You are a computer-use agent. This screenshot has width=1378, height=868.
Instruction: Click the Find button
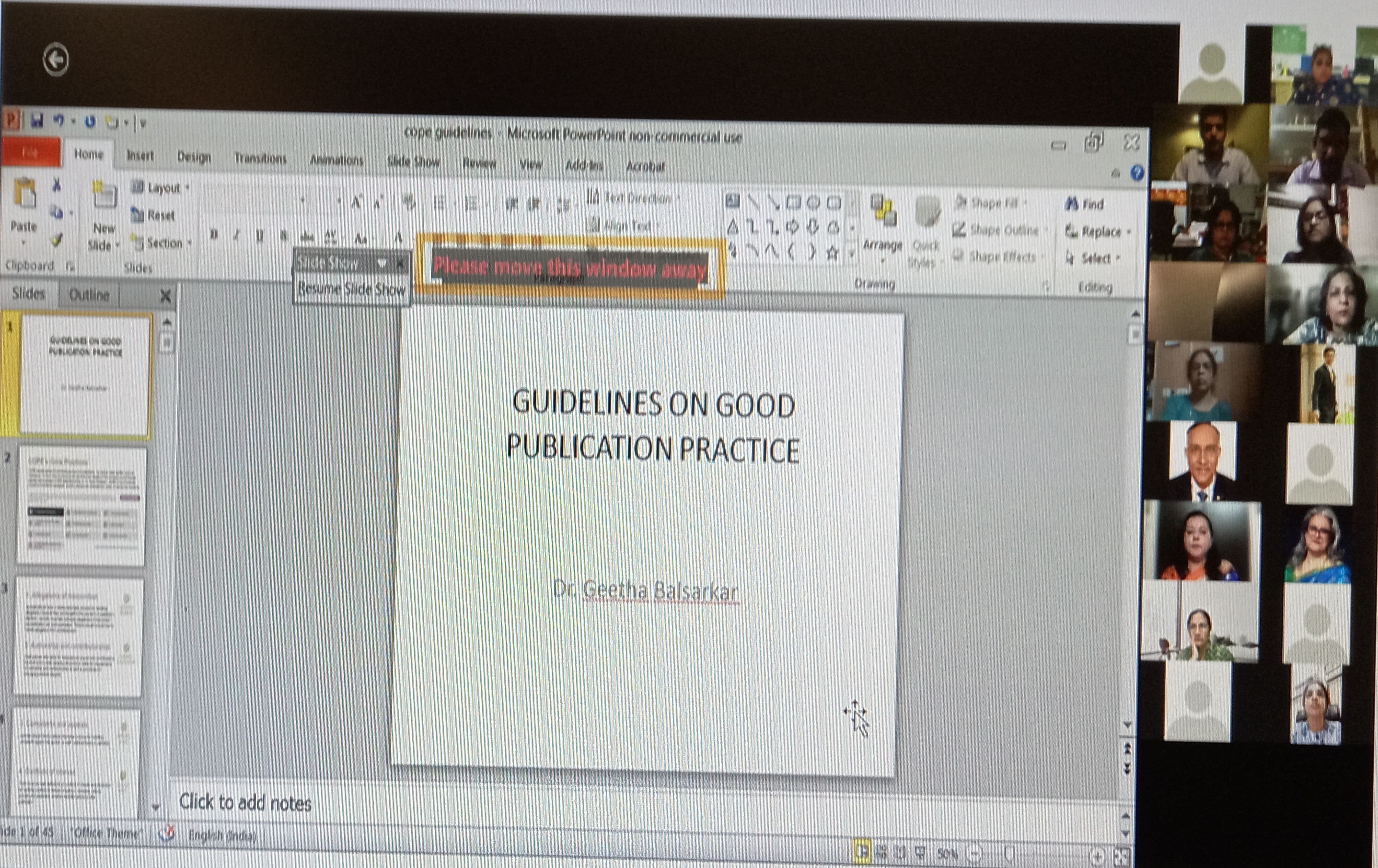click(1084, 204)
